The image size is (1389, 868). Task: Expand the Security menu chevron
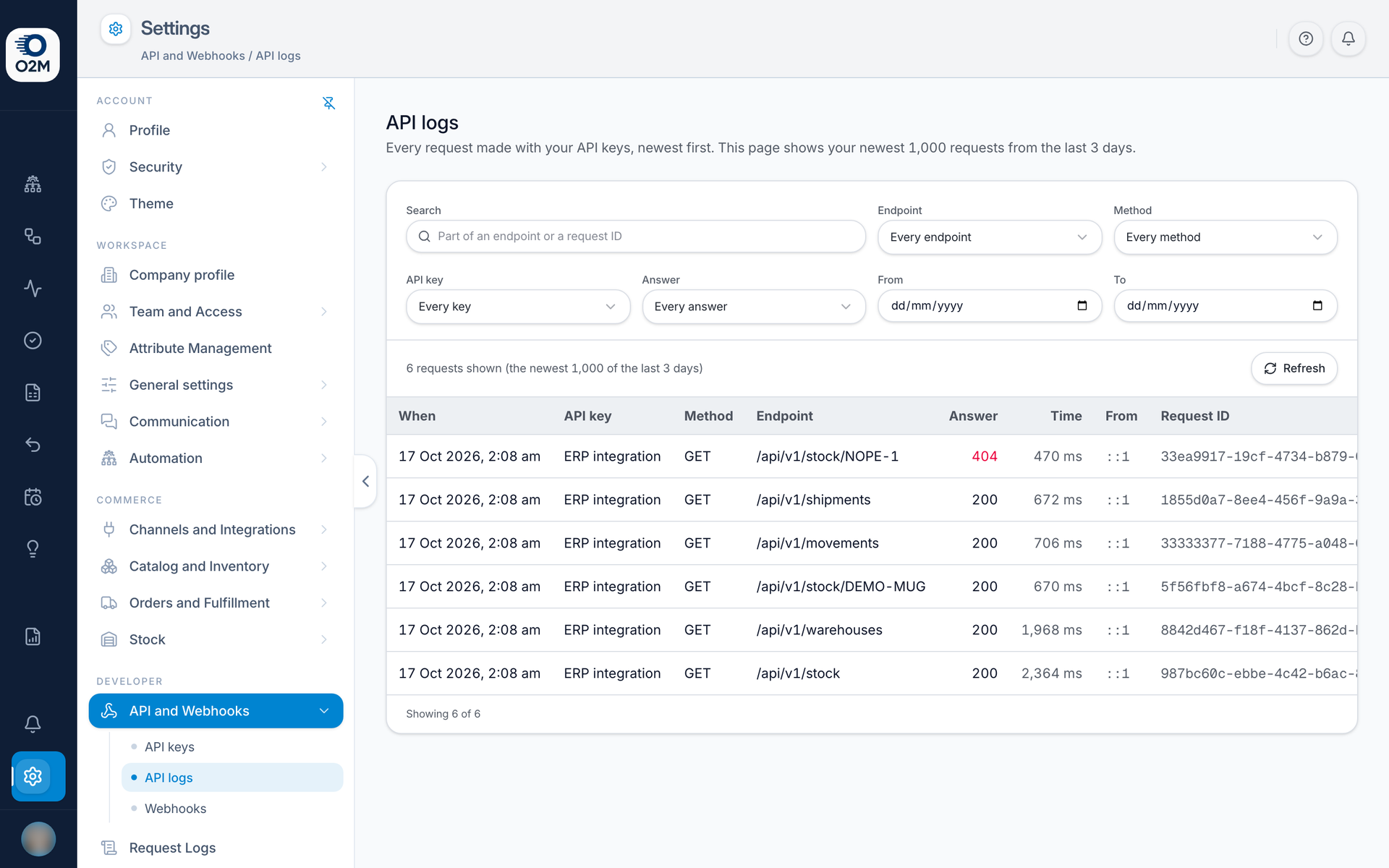pos(324,167)
